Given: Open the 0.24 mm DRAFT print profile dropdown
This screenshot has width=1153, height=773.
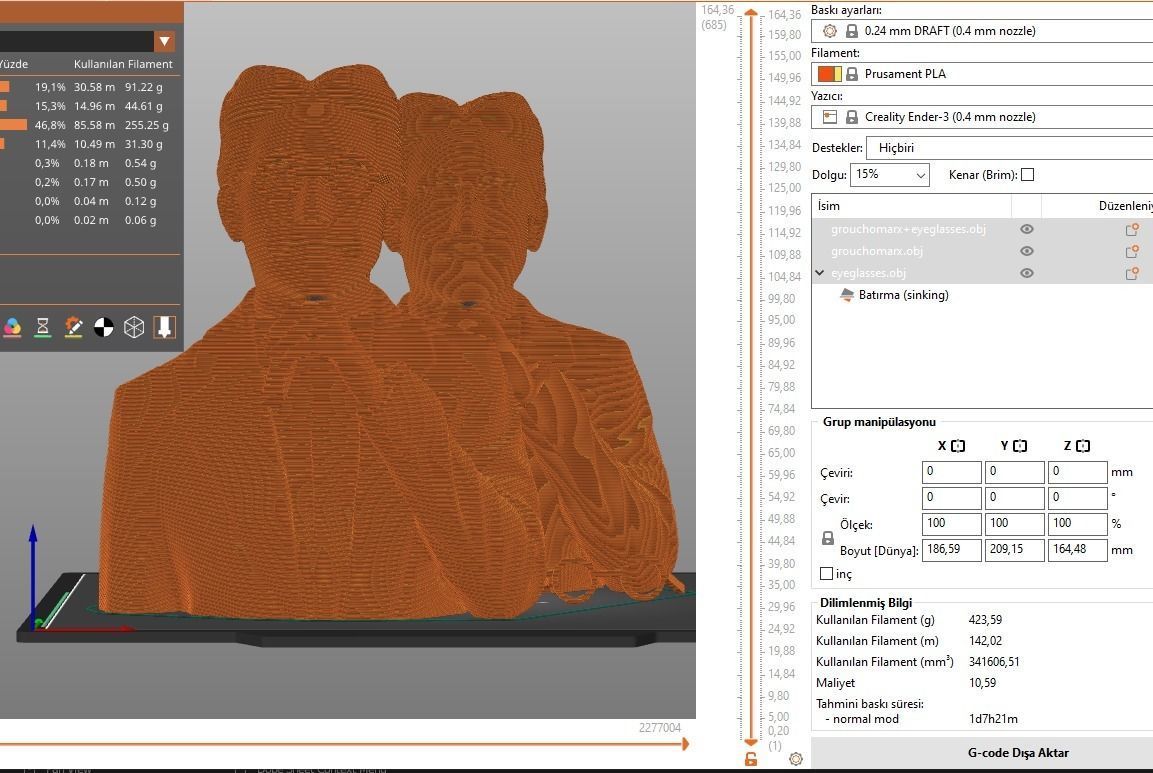Looking at the screenshot, I should click(x=982, y=31).
